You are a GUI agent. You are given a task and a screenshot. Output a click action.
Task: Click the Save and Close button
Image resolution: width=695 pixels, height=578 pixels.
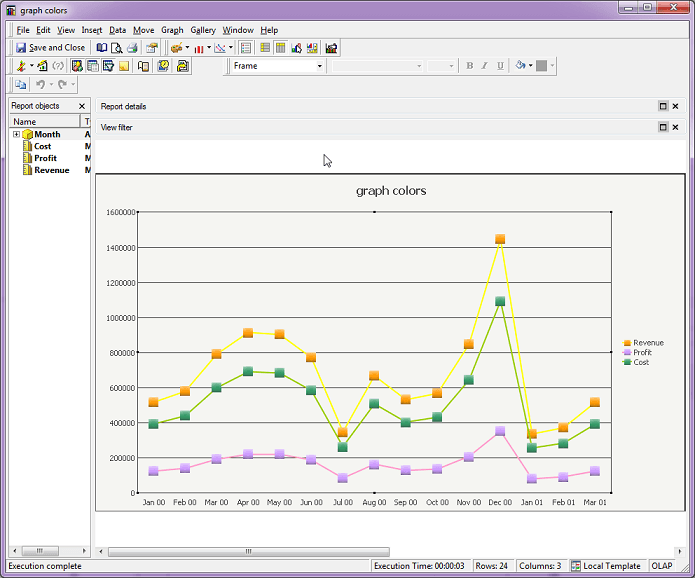click(x=50, y=48)
